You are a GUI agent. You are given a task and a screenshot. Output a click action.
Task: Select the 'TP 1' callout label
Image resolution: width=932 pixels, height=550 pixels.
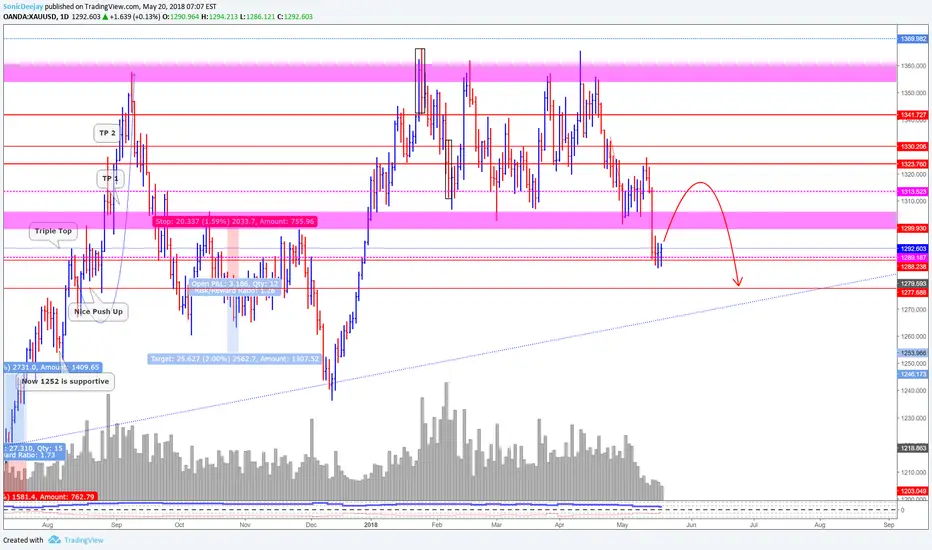pyautogui.click(x=111, y=178)
